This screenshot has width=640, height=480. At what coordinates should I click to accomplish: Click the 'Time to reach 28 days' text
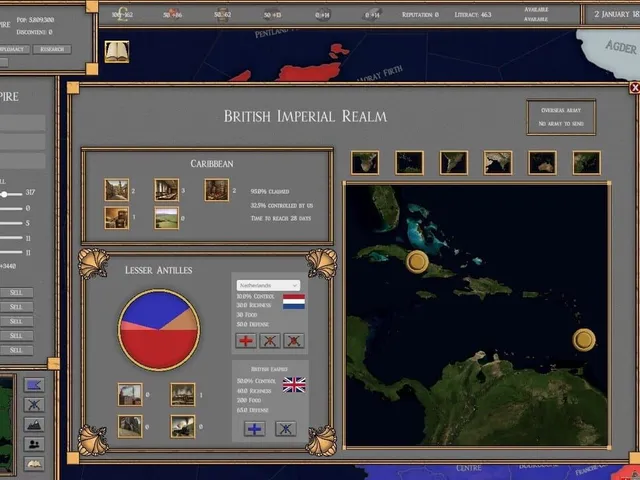point(280,218)
